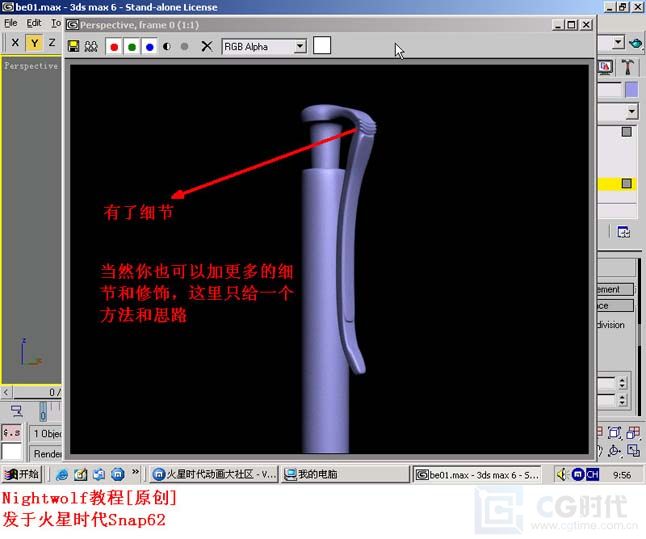Toggle the Y axis constraint
Viewport: 646px width, 539px height.
[x=34, y=43]
